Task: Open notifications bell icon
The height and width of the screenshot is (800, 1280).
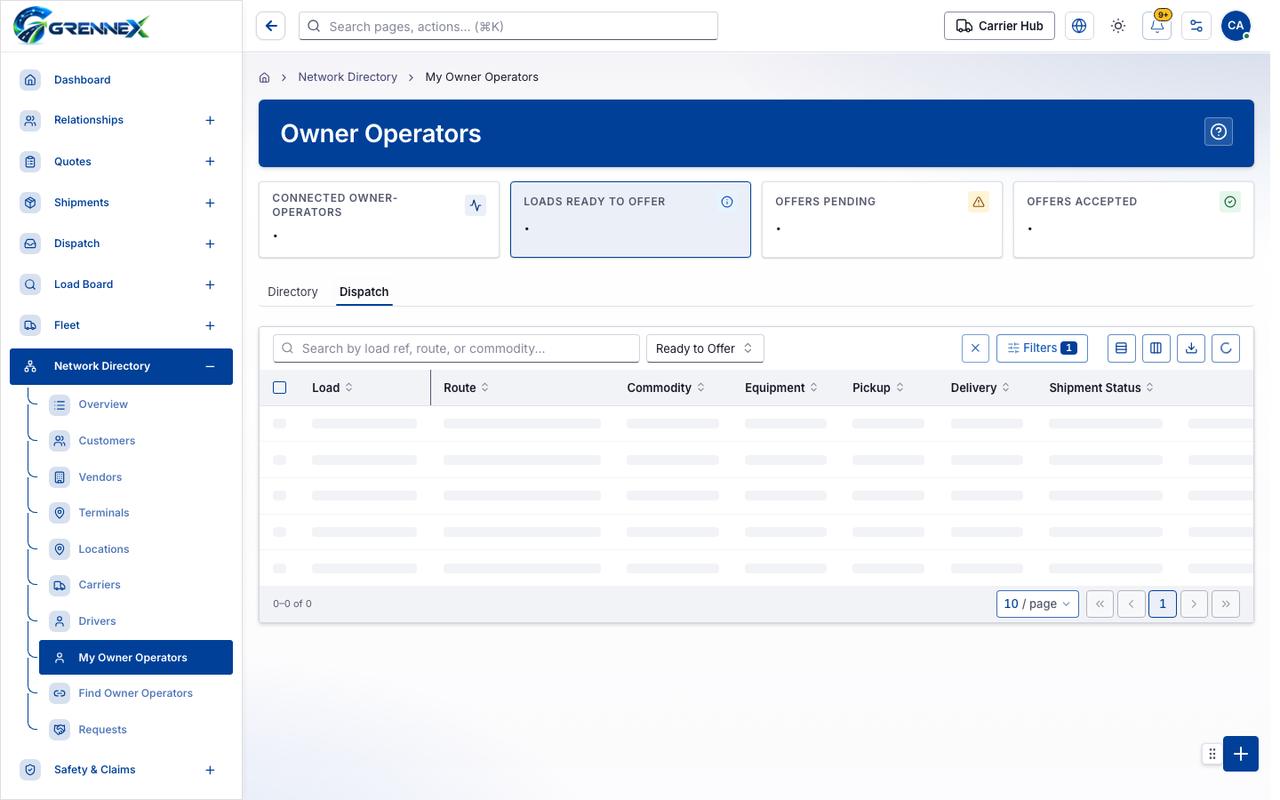Action: [x=1157, y=26]
